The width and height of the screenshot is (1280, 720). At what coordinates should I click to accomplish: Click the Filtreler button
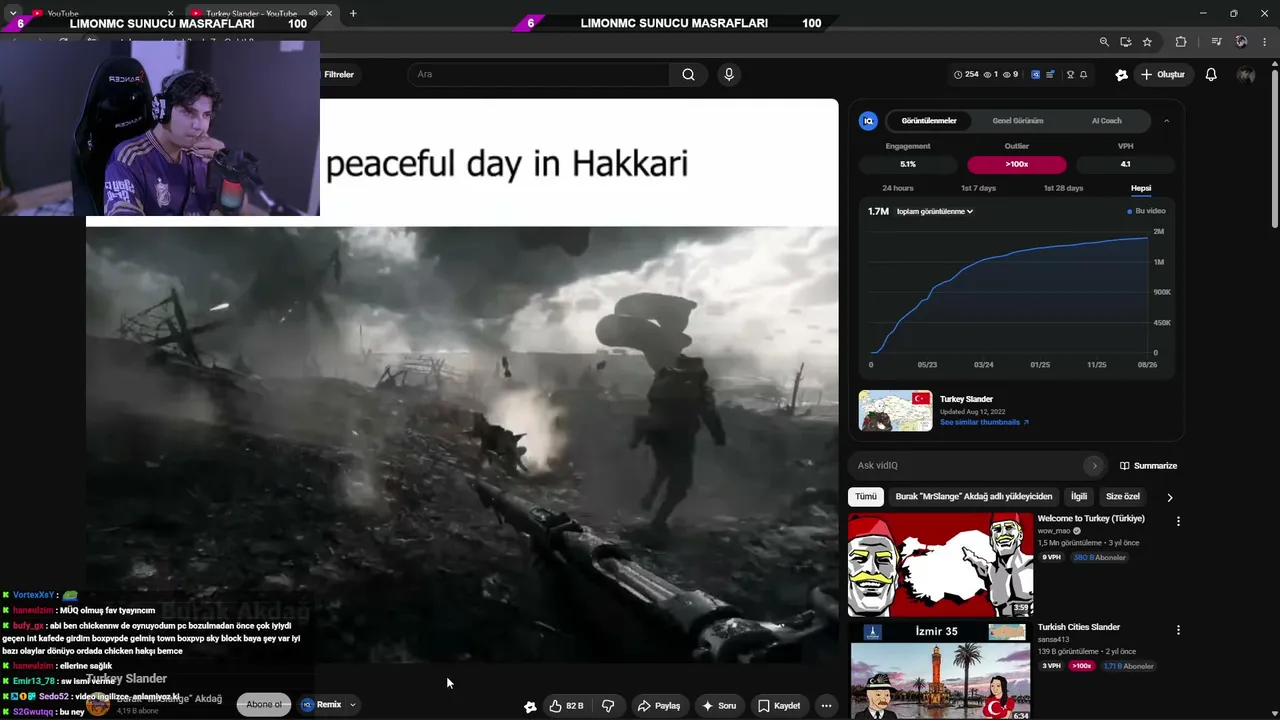tap(338, 74)
